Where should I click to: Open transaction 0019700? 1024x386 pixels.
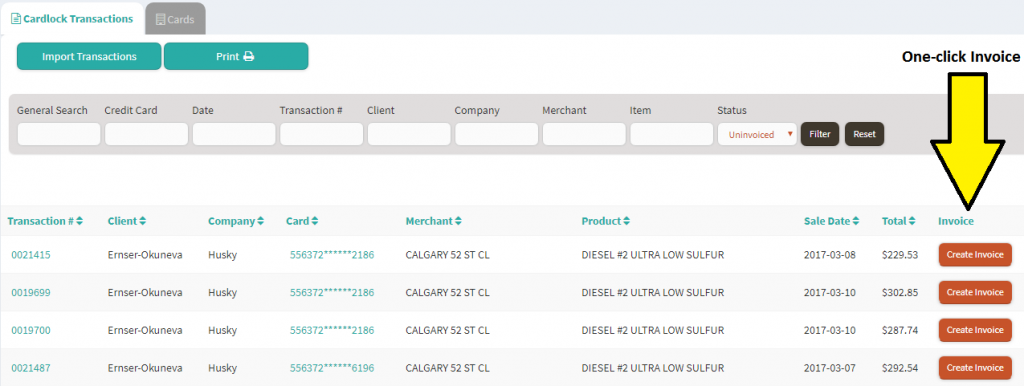(x=31, y=330)
